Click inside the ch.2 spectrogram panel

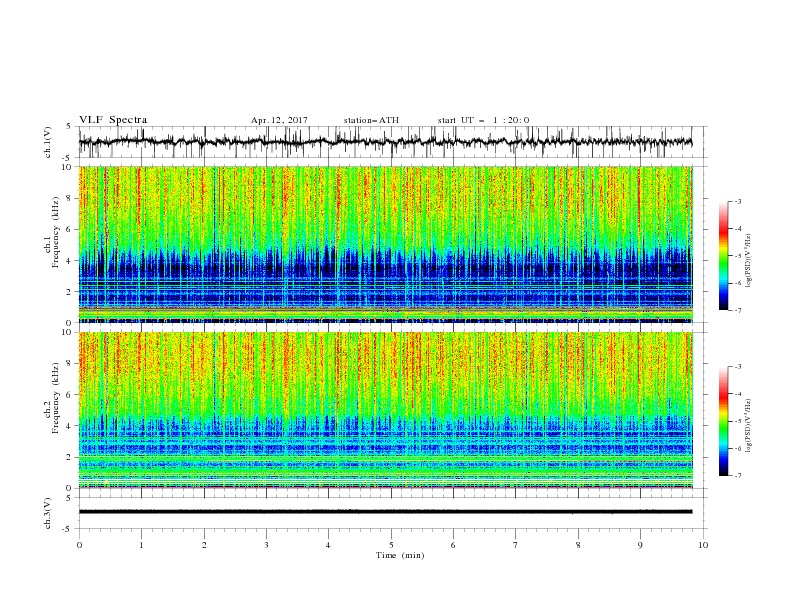pos(385,410)
